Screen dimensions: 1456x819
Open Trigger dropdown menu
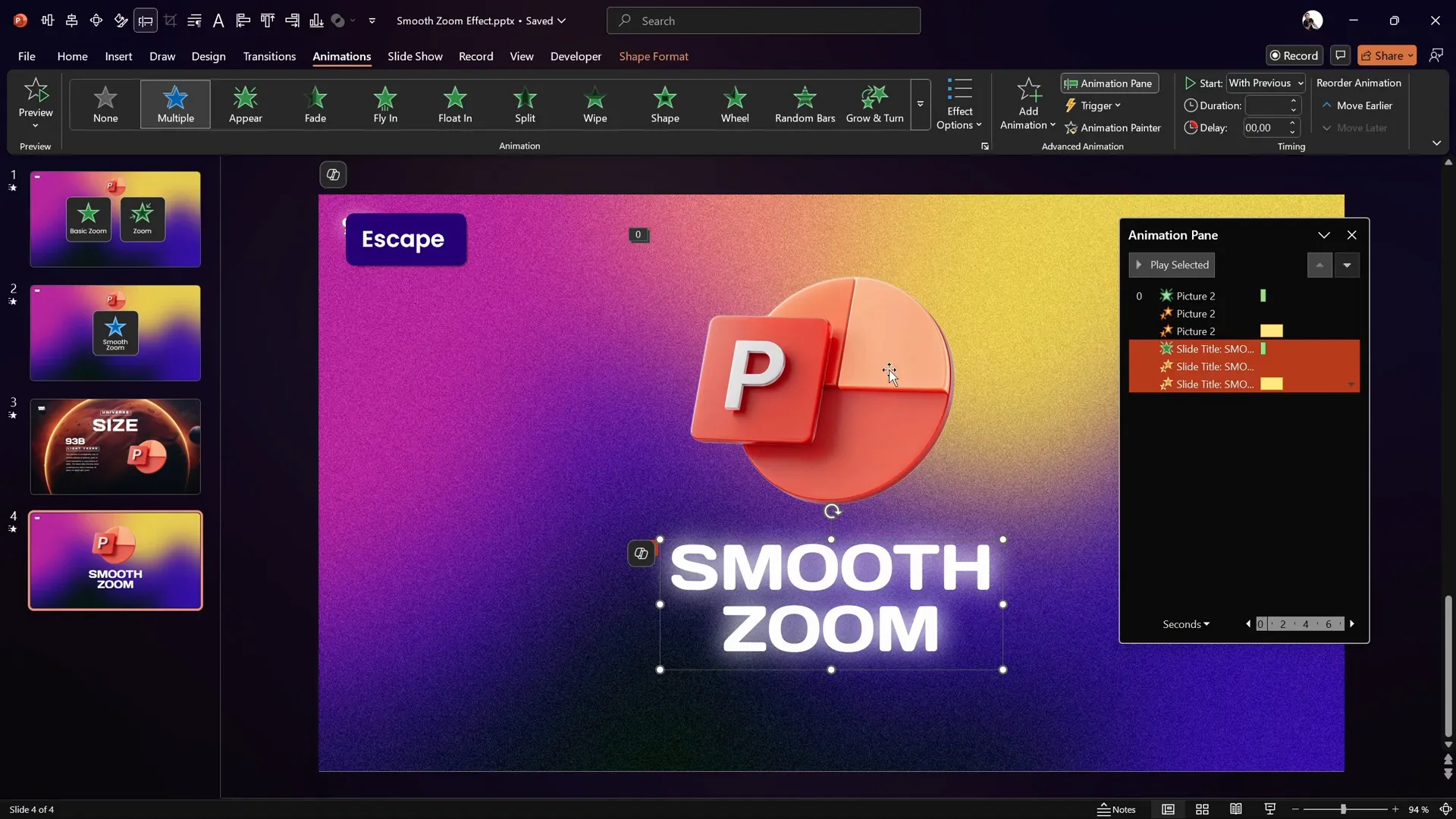pyautogui.click(x=1093, y=105)
